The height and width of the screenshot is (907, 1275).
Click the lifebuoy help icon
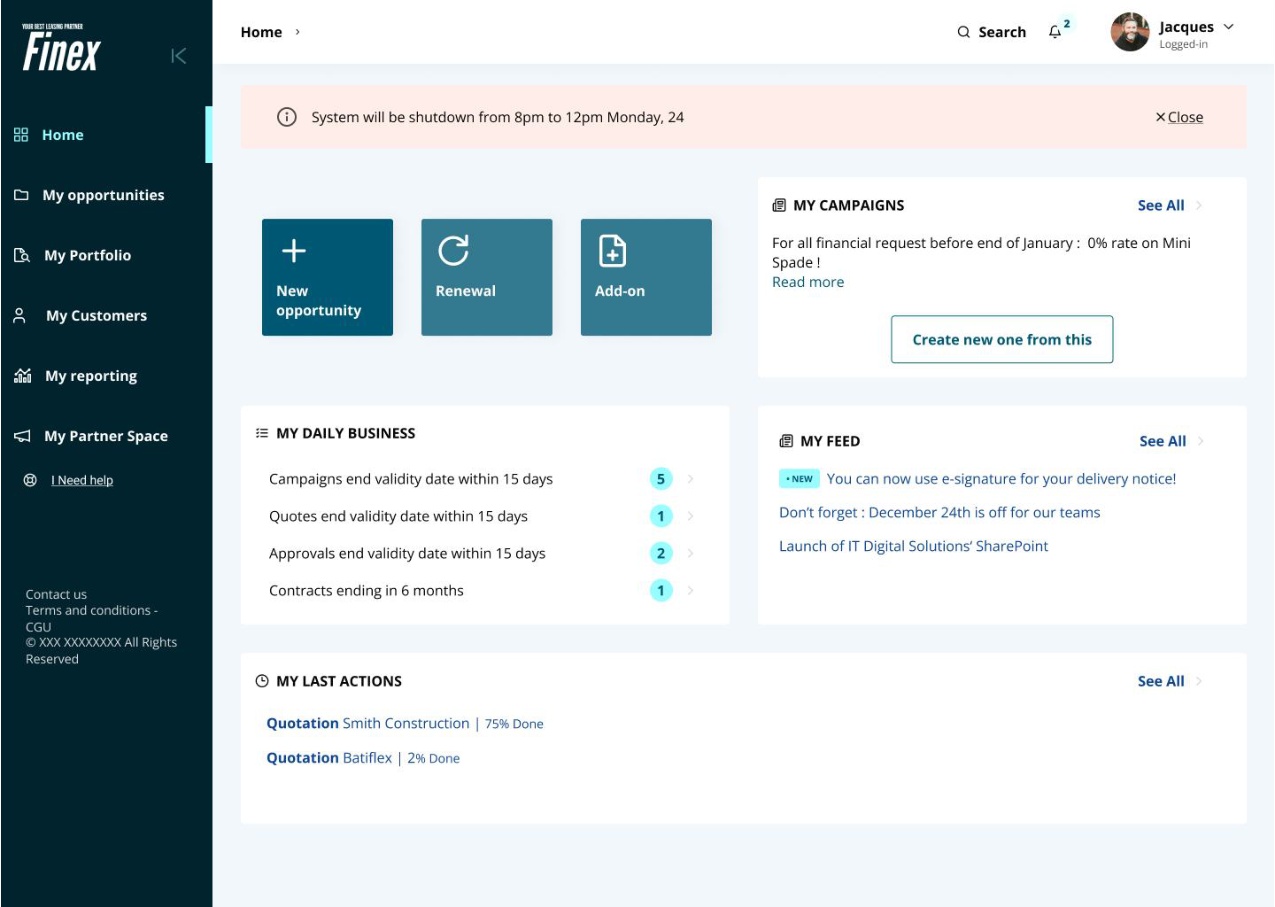(x=30, y=480)
